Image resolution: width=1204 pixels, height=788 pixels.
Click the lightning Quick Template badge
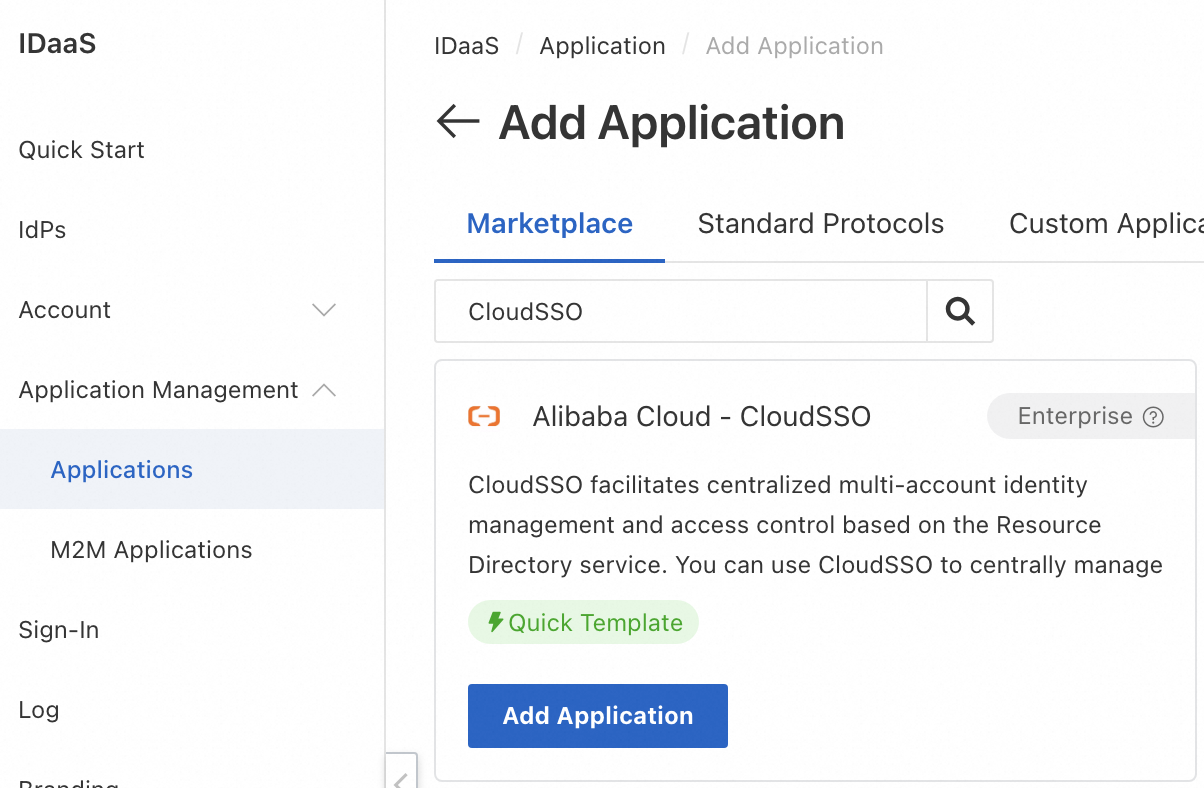tap(583, 623)
